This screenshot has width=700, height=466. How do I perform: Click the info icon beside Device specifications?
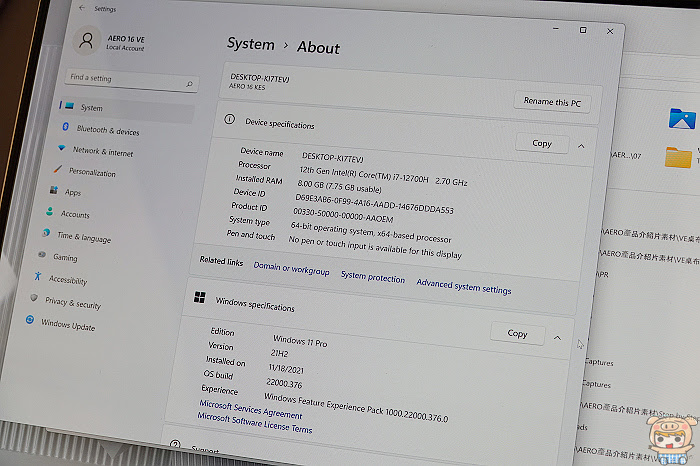coord(229,119)
